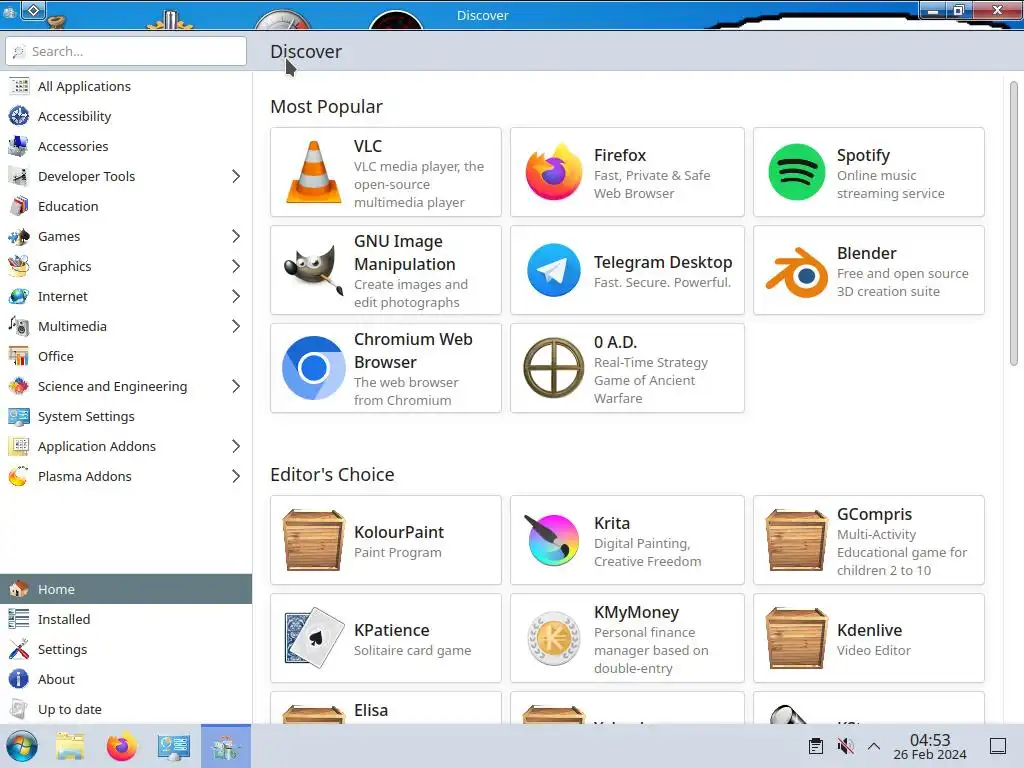Open the Plasma Addons category
Screen dimensions: 1024x768
pos(126,477)
